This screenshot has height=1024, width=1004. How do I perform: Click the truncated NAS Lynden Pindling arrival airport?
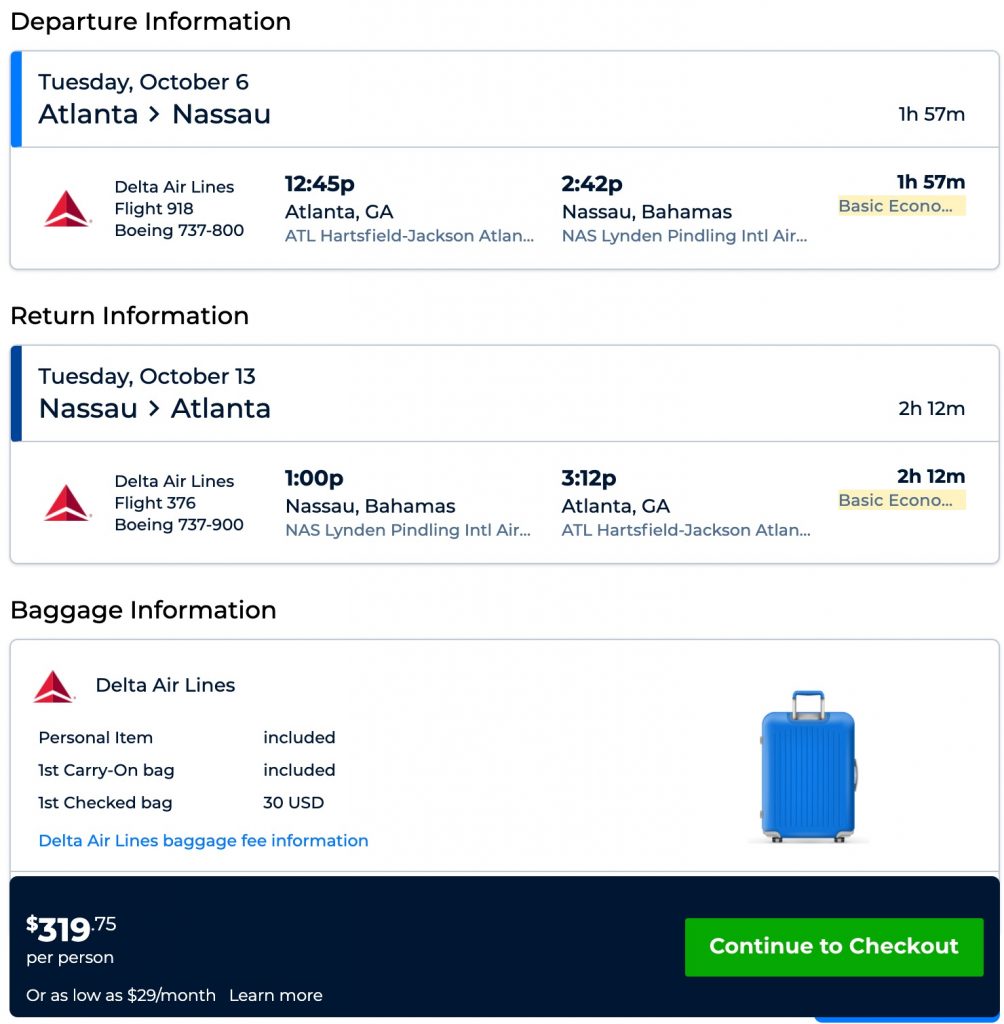[684, 236]
